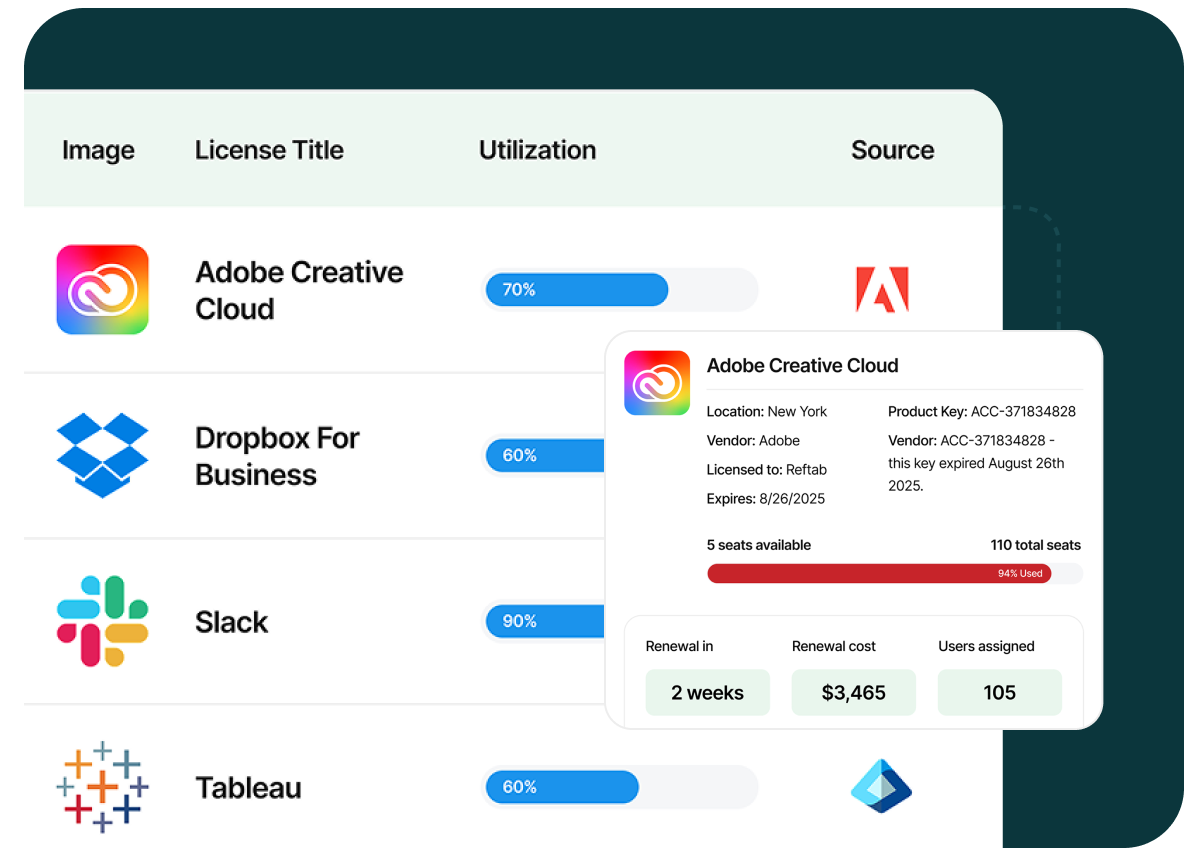Click the Location: New York text

tap(767, 411)
